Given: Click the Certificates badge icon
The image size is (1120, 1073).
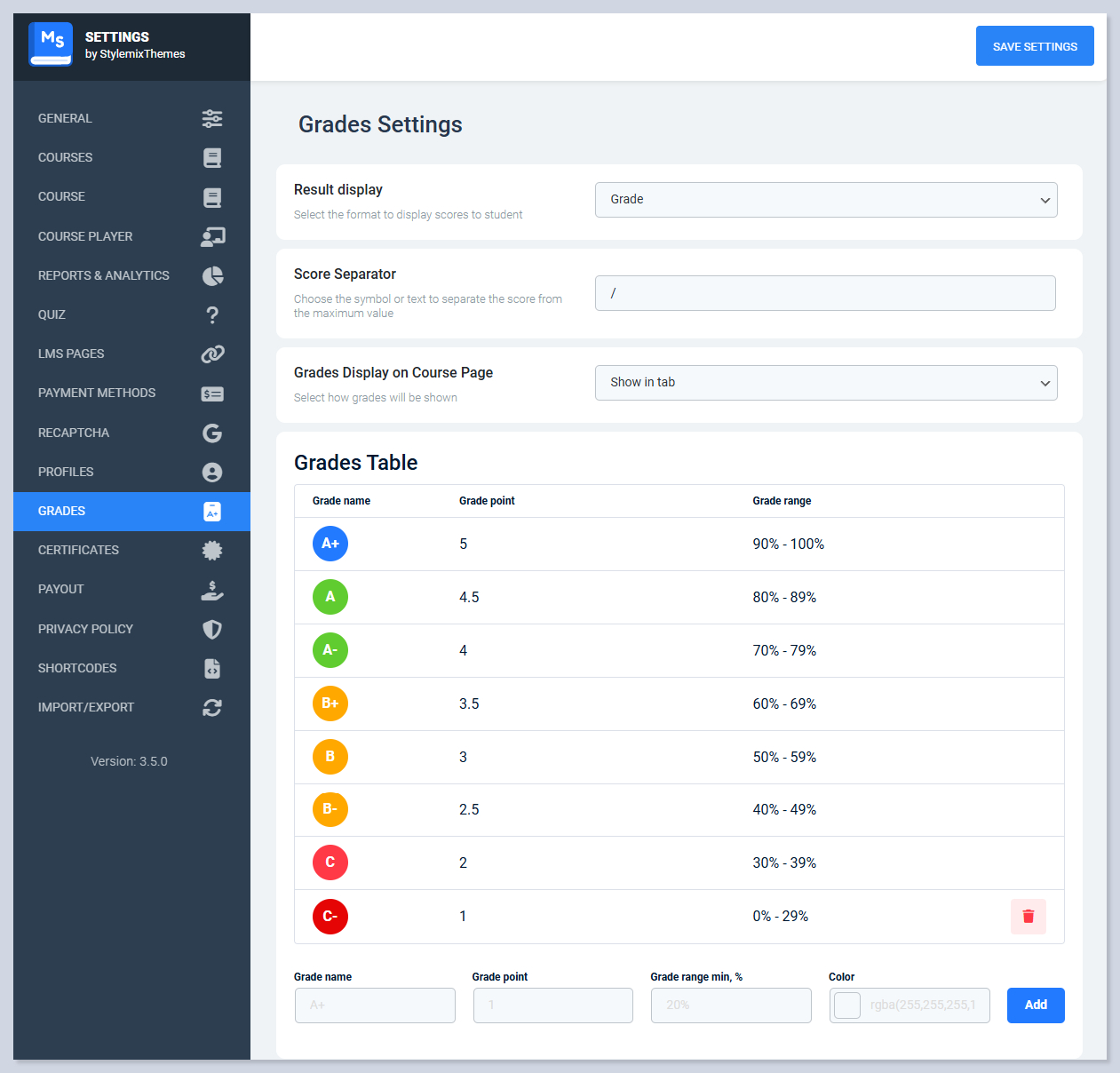Looking at the screenshot, I should coord(212,550).
